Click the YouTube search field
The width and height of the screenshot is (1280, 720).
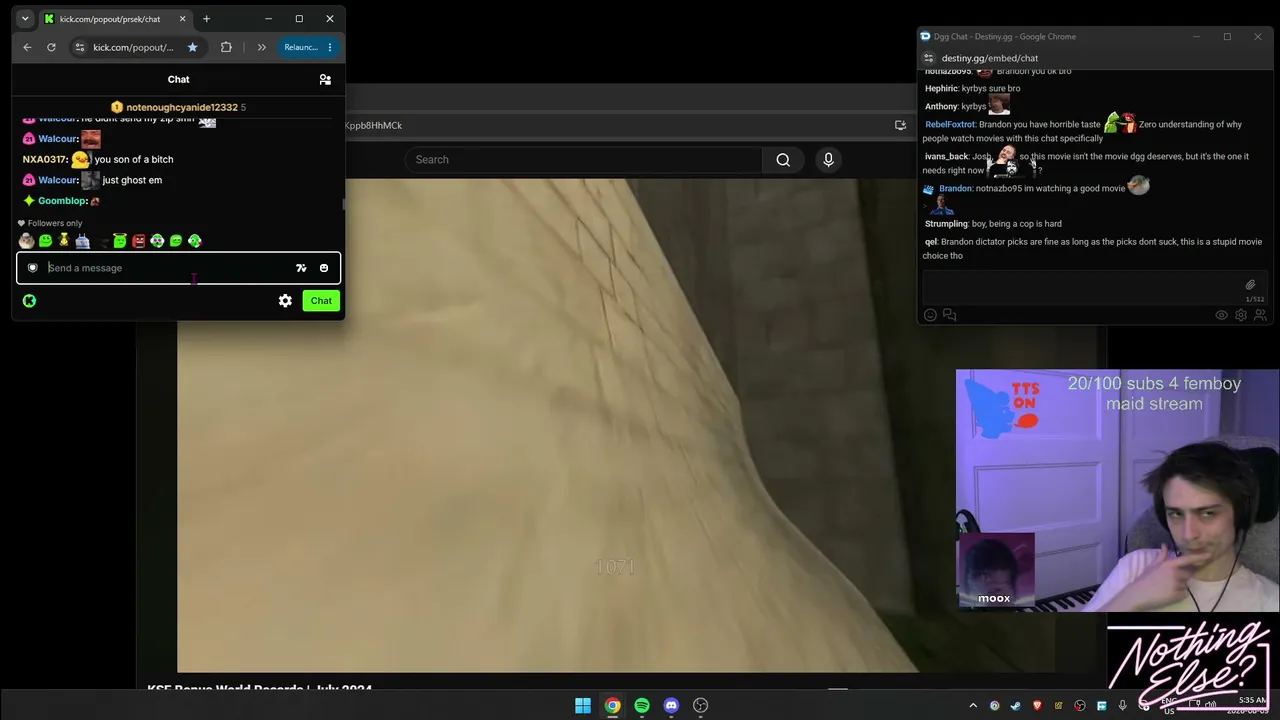(583, 160)
